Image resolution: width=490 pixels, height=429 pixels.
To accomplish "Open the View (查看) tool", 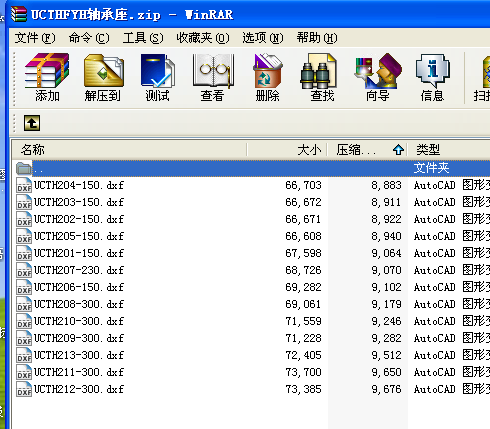I will (213, 77).
